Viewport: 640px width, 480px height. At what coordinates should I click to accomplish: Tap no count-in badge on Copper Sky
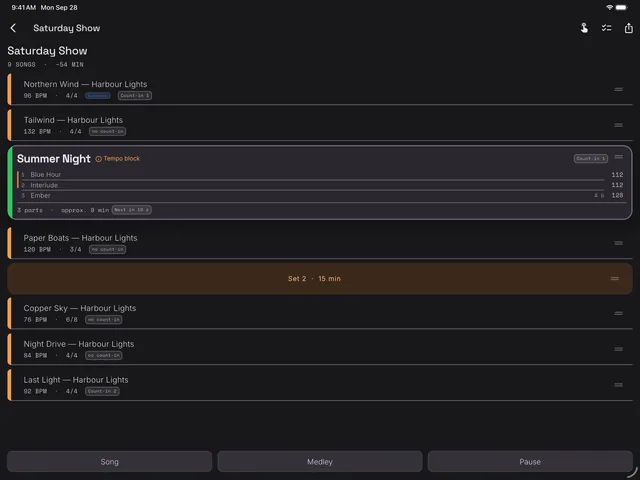point(104,320)
